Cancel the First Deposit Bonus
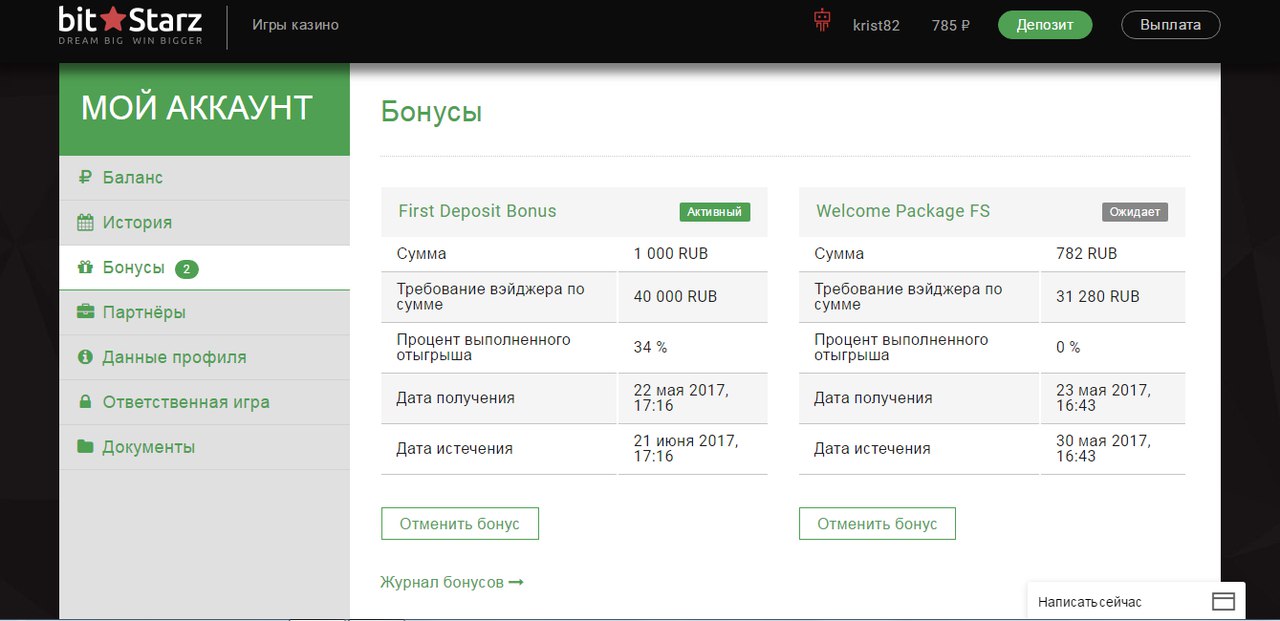 pyautogui.click(x=459, y=524)
